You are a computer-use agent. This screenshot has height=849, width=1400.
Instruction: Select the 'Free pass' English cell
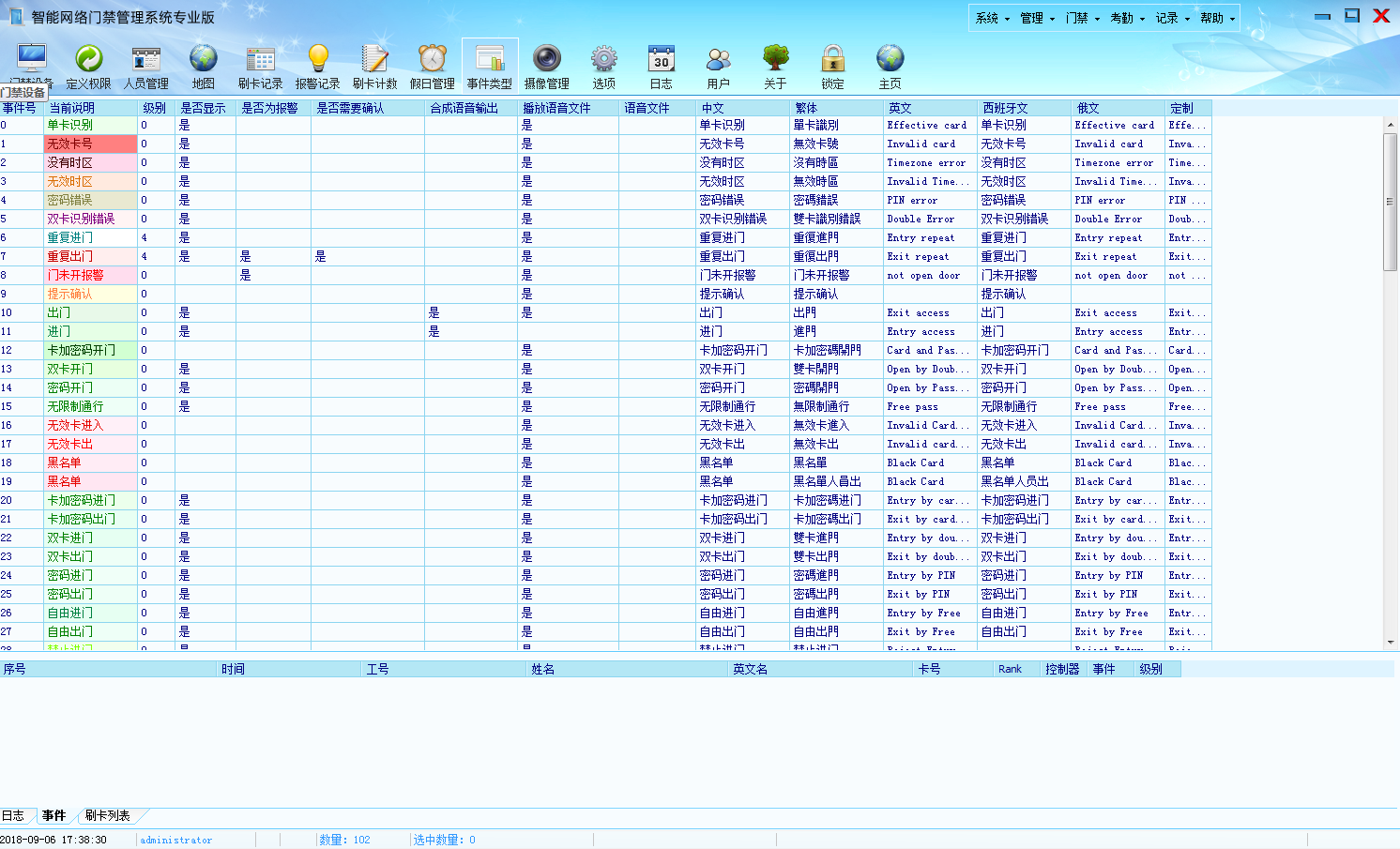click(930, 406)
